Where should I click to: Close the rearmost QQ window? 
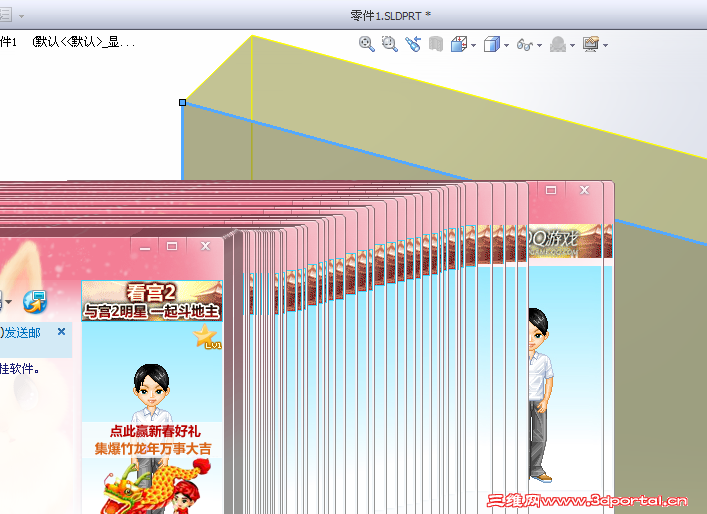(584, 190)
